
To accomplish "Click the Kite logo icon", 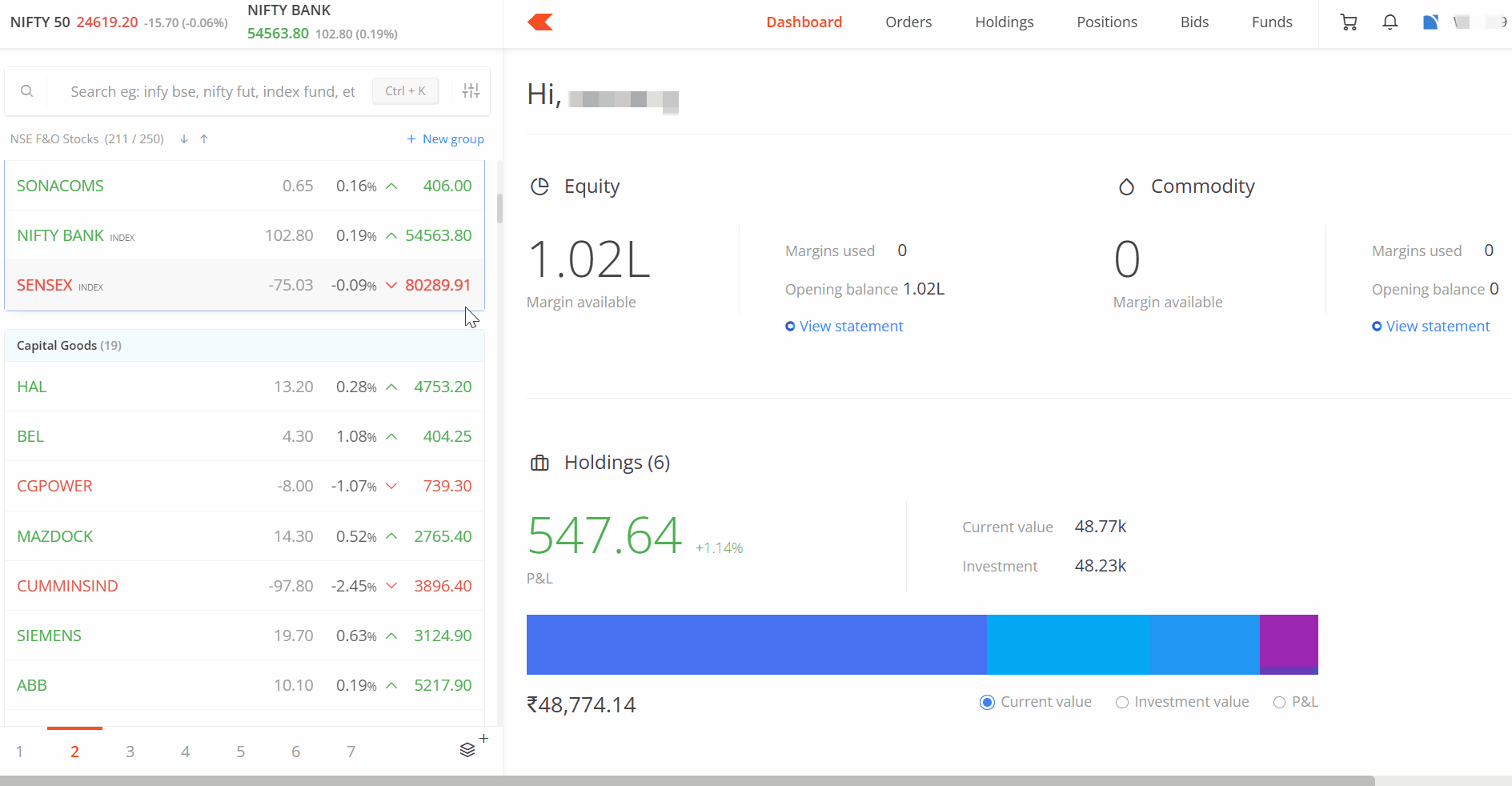I will pyautogui.click(x=540, y=22).
